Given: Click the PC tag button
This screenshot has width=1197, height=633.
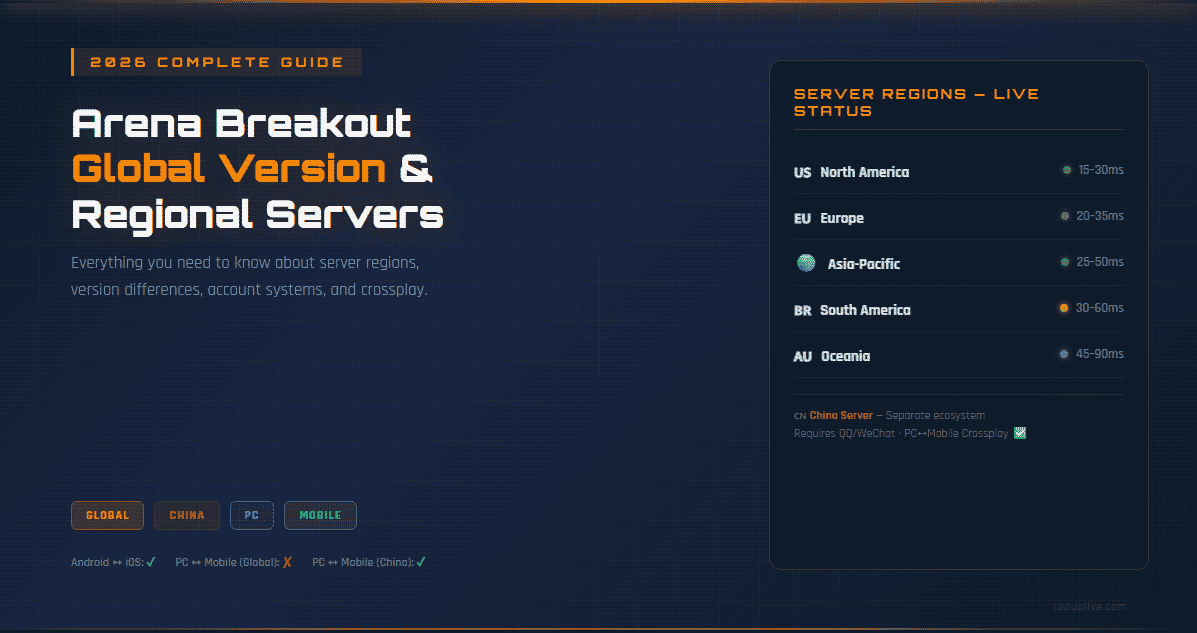Looking at the screenshot, I should coord(252,515).
